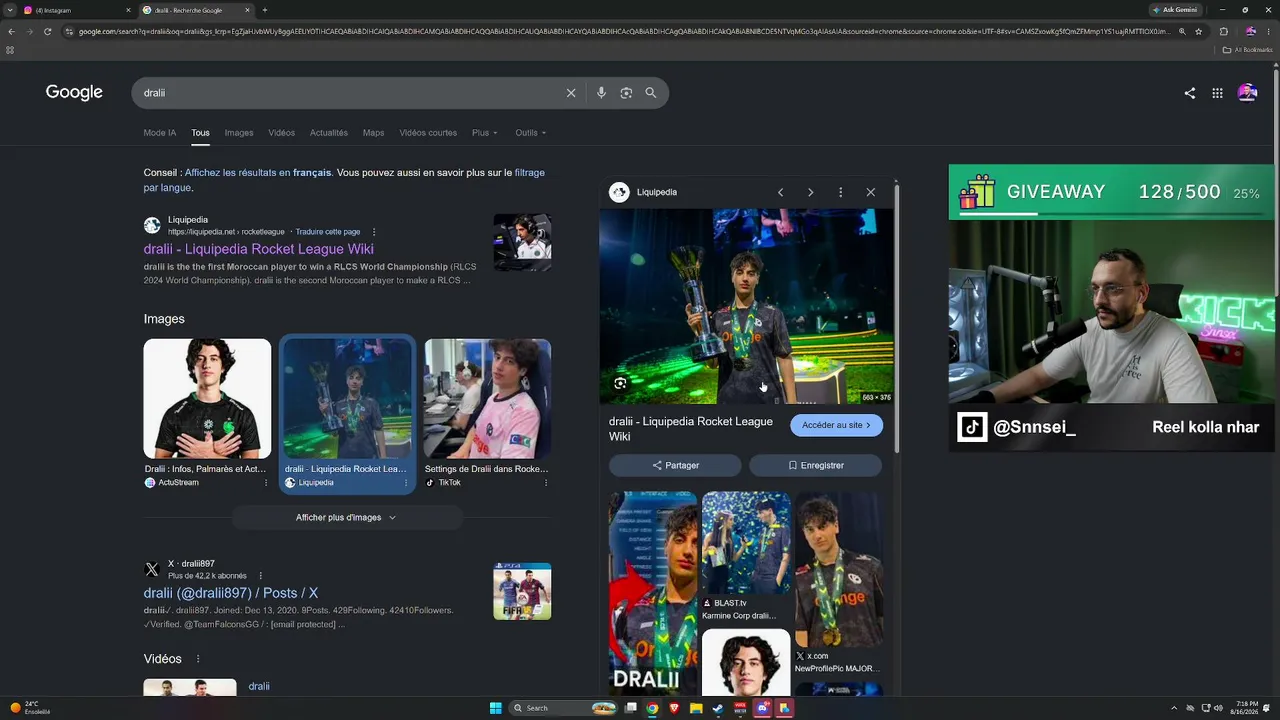
Task: Click Traduire cette page link
Action: click(328, 232)
